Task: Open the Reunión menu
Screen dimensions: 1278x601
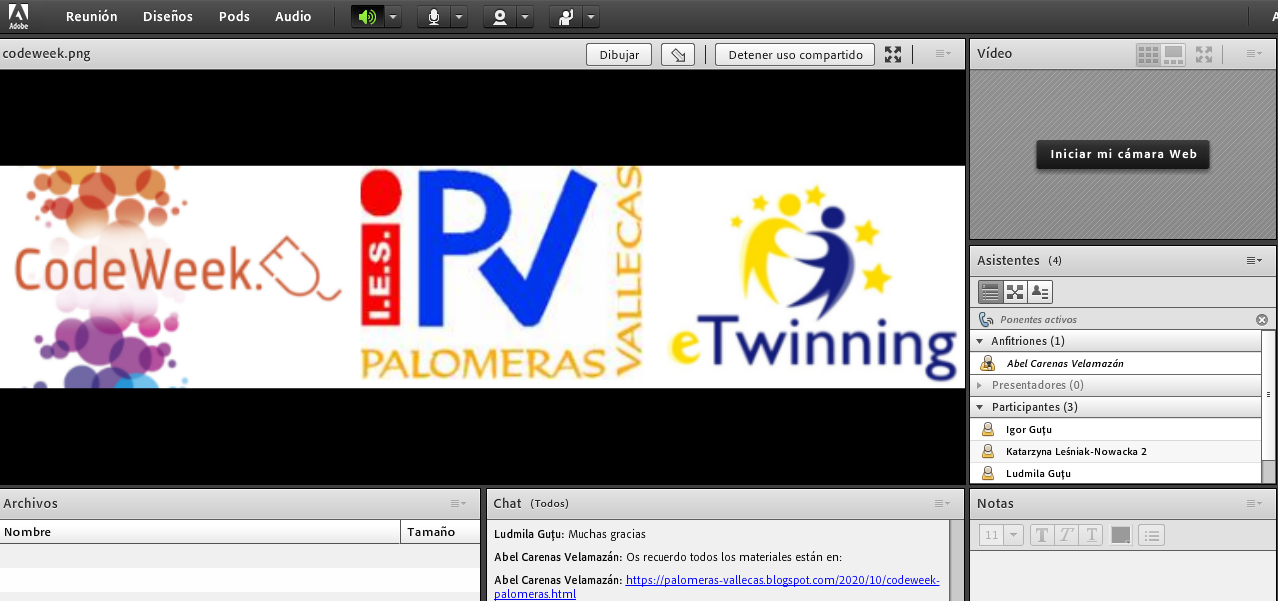Action: tap(91, 16)
